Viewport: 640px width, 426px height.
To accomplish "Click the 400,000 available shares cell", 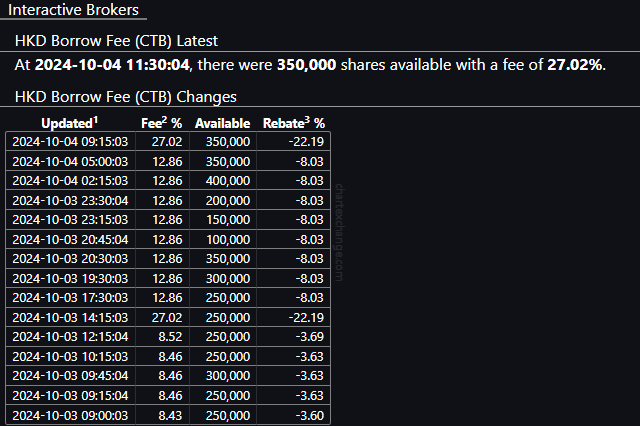I will [228, 180].
